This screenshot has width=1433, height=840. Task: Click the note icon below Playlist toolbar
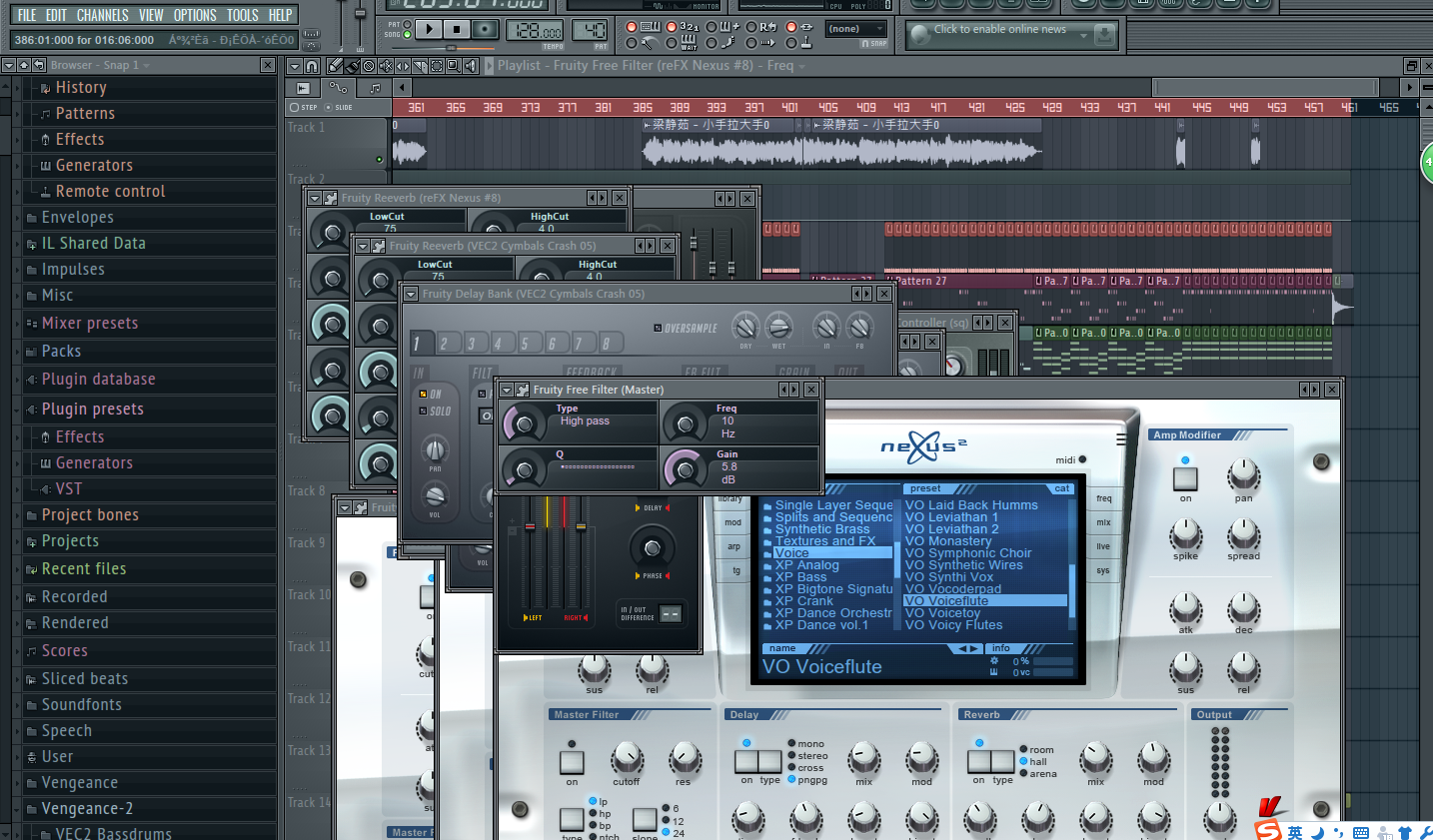click(x=375, y=88)
